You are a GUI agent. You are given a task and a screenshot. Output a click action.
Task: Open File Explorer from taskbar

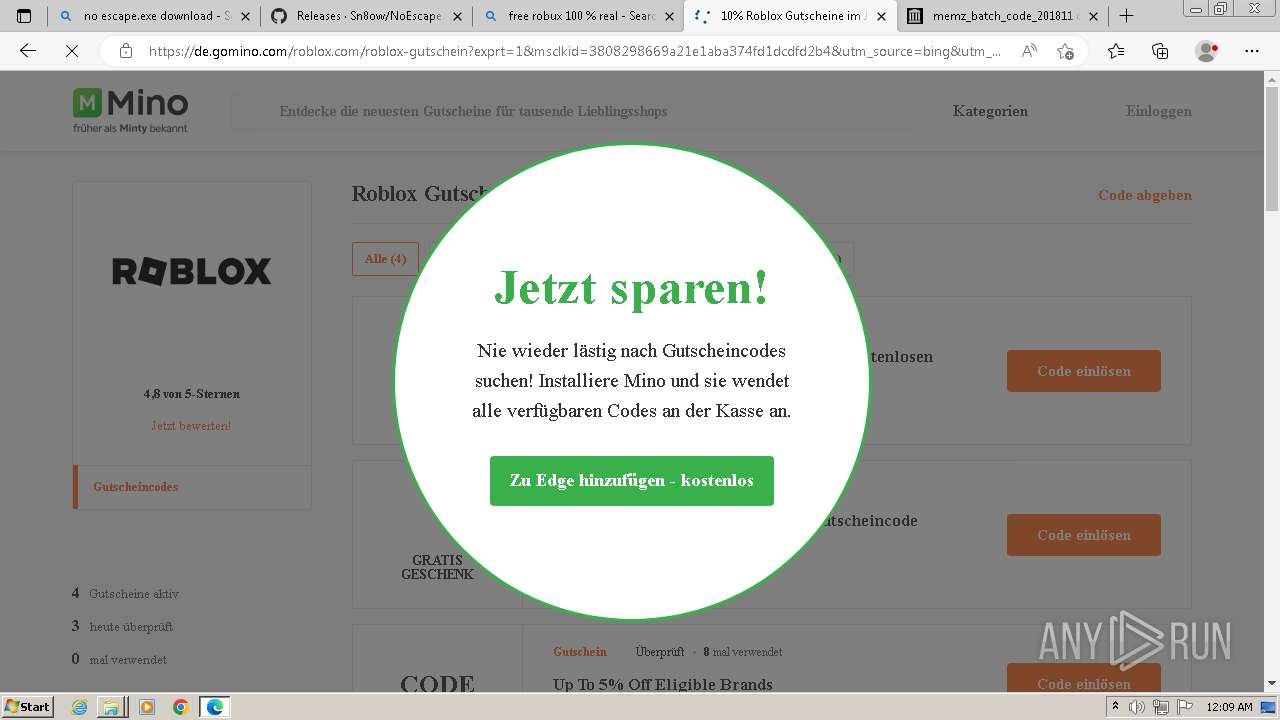point(111,707)
